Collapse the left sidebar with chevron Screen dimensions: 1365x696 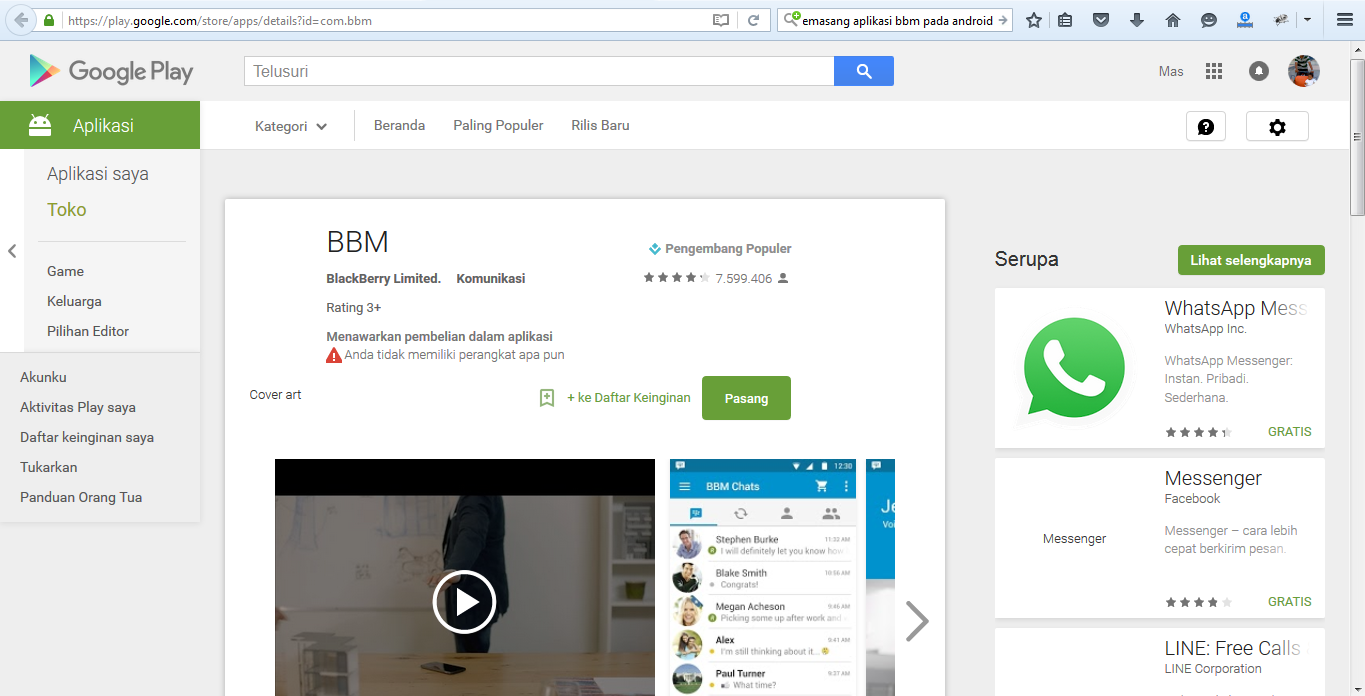tap(12, 251)
